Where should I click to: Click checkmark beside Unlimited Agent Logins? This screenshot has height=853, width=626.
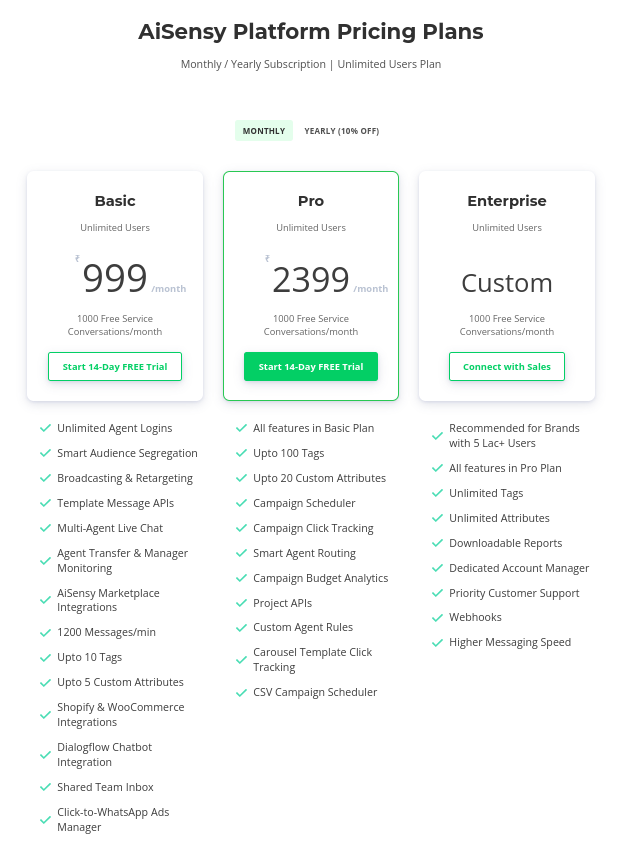(45, 427)
